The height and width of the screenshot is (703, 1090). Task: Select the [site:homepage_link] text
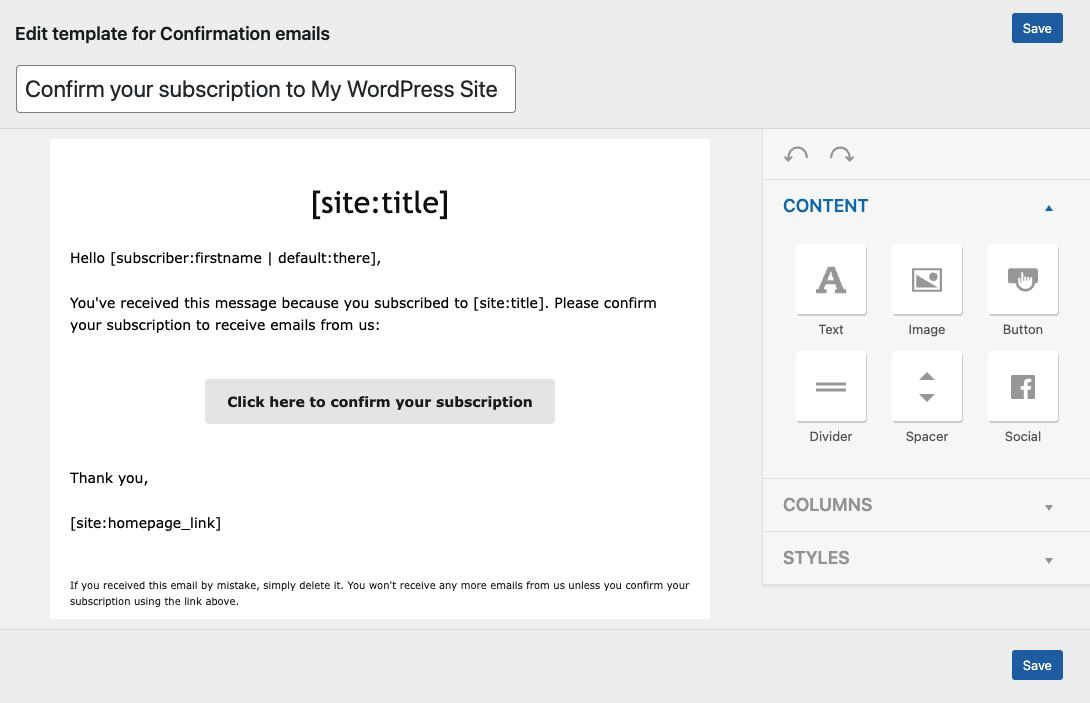coord(145,522)
